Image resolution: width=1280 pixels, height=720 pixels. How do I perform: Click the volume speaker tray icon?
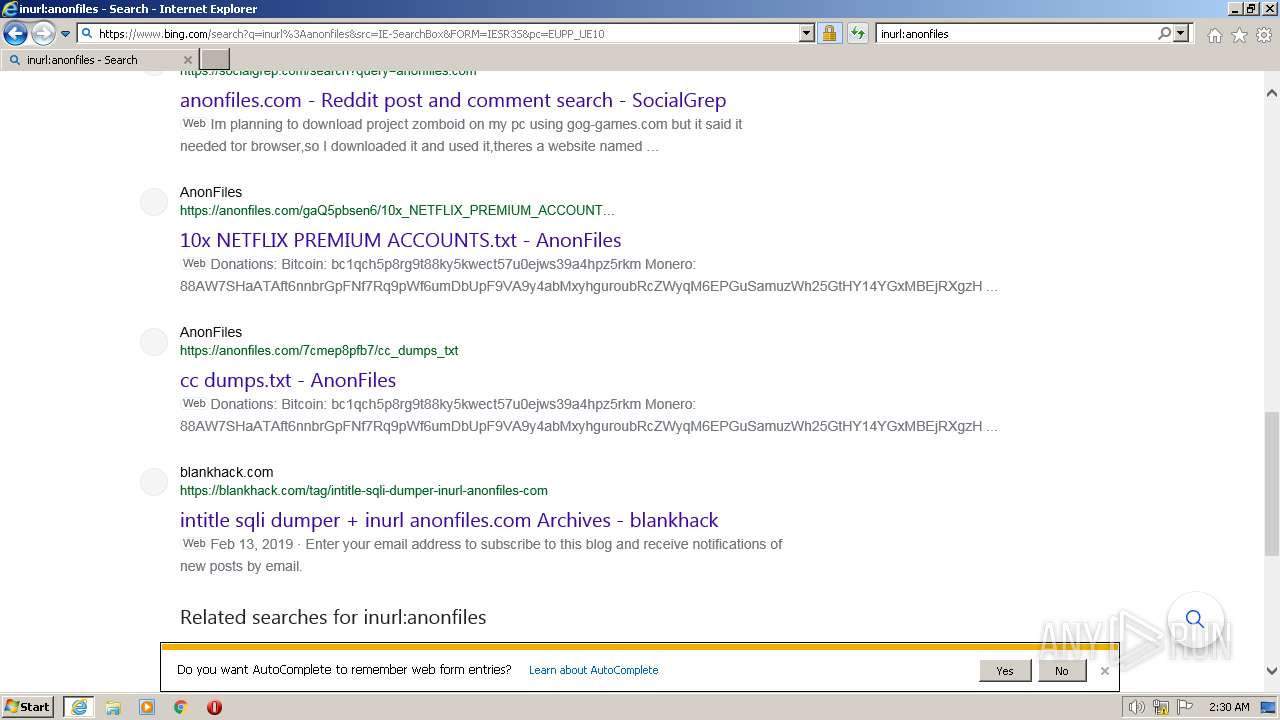(1137, 707)
